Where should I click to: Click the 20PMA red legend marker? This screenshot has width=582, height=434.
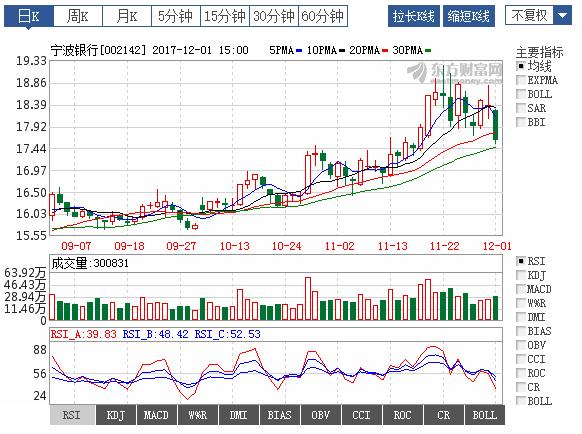(x=385, y=50)
